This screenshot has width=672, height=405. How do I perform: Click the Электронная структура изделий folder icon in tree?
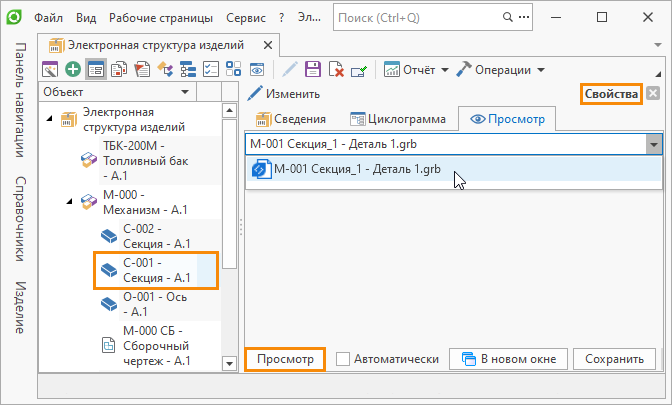69,120
